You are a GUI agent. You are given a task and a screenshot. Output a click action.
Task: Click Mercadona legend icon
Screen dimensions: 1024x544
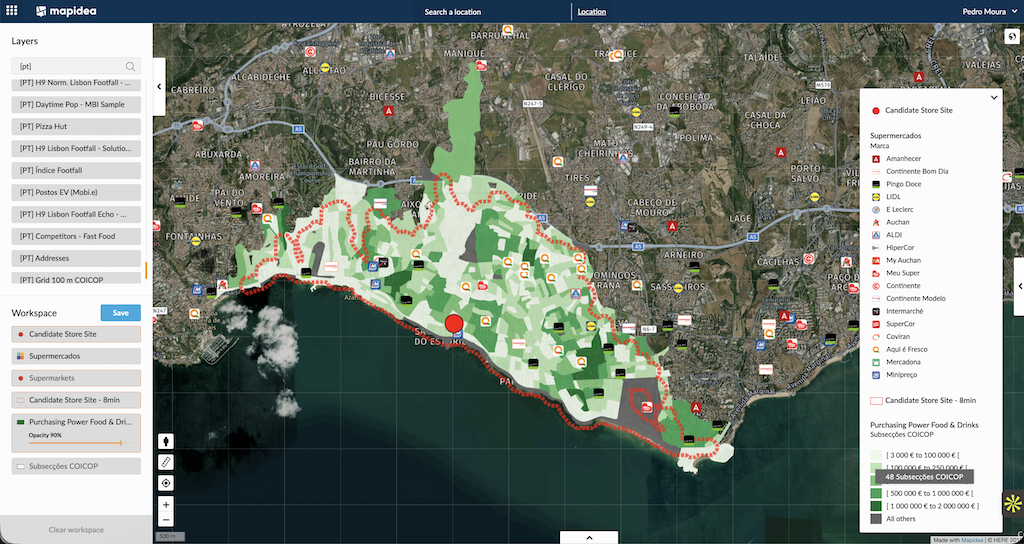(x=876, y=362)
